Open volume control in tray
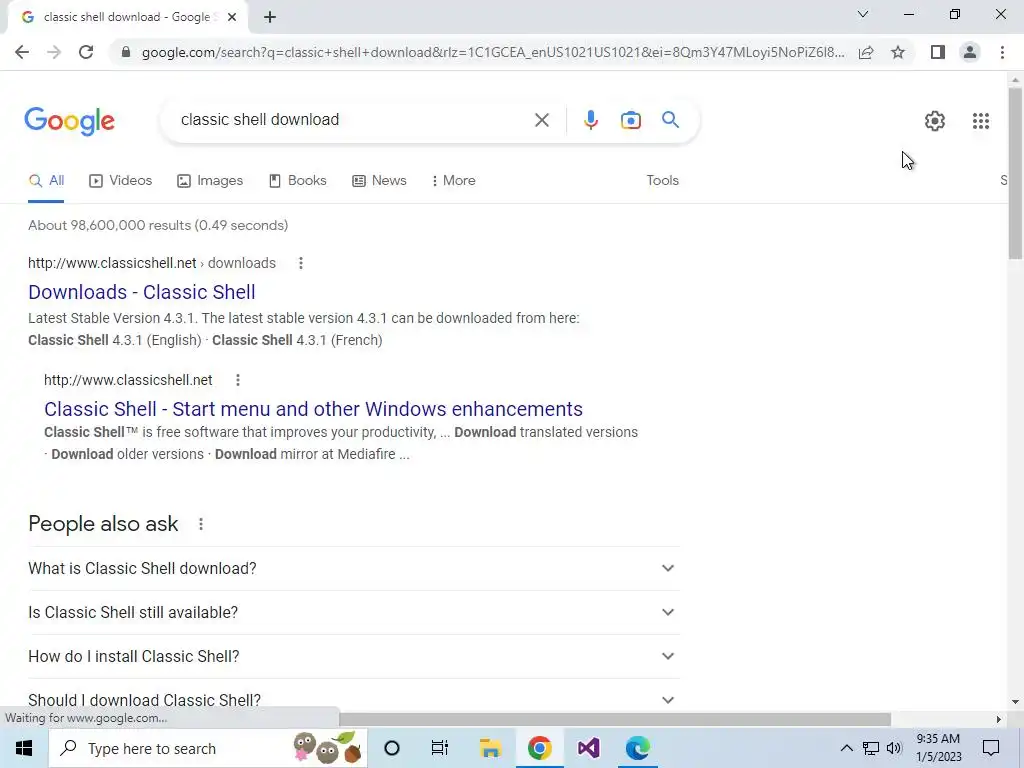The image size is (1024, 768). click(894, 748)
